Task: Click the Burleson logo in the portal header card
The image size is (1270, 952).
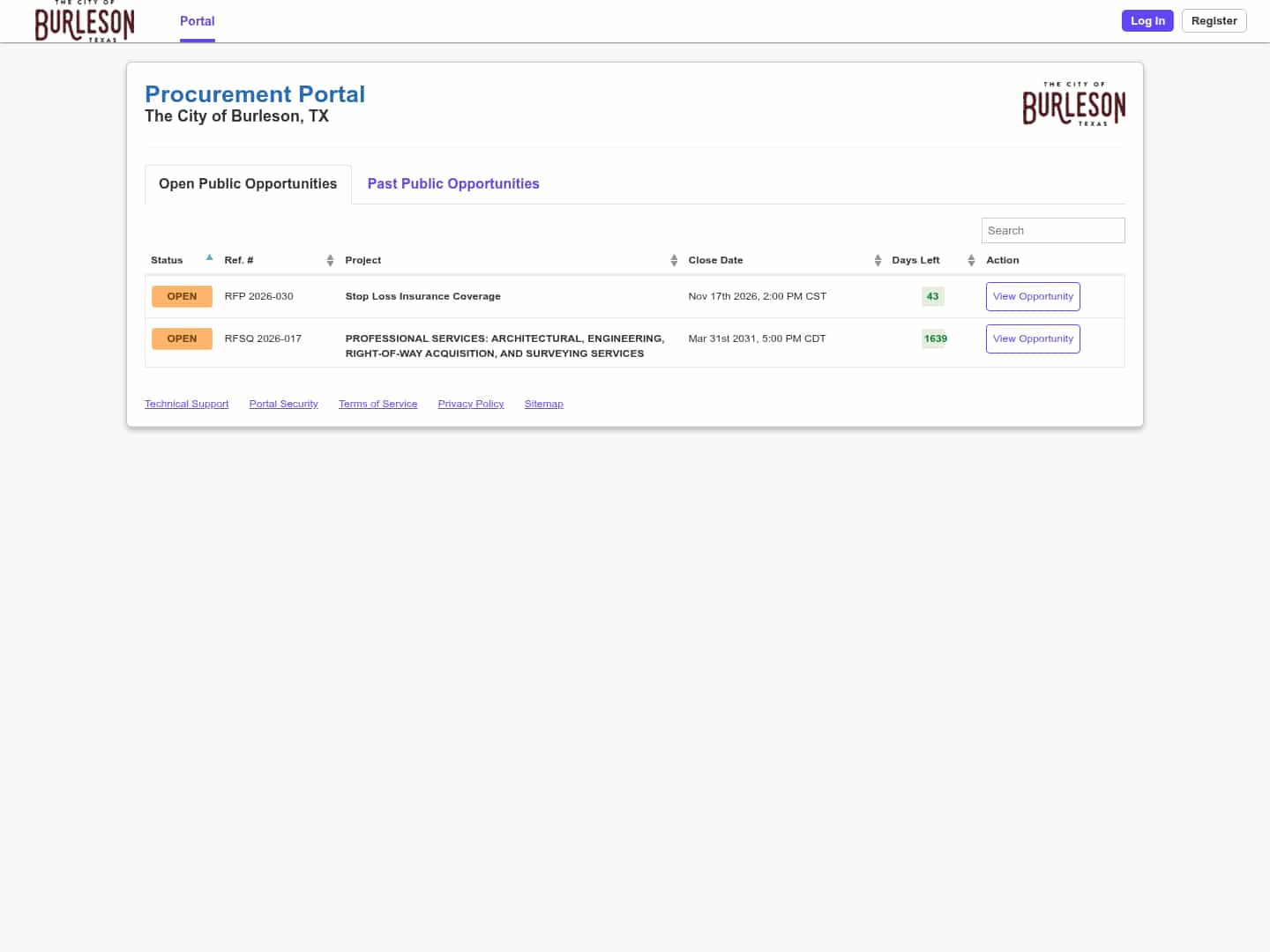Action: click(x=1073, y=104)
